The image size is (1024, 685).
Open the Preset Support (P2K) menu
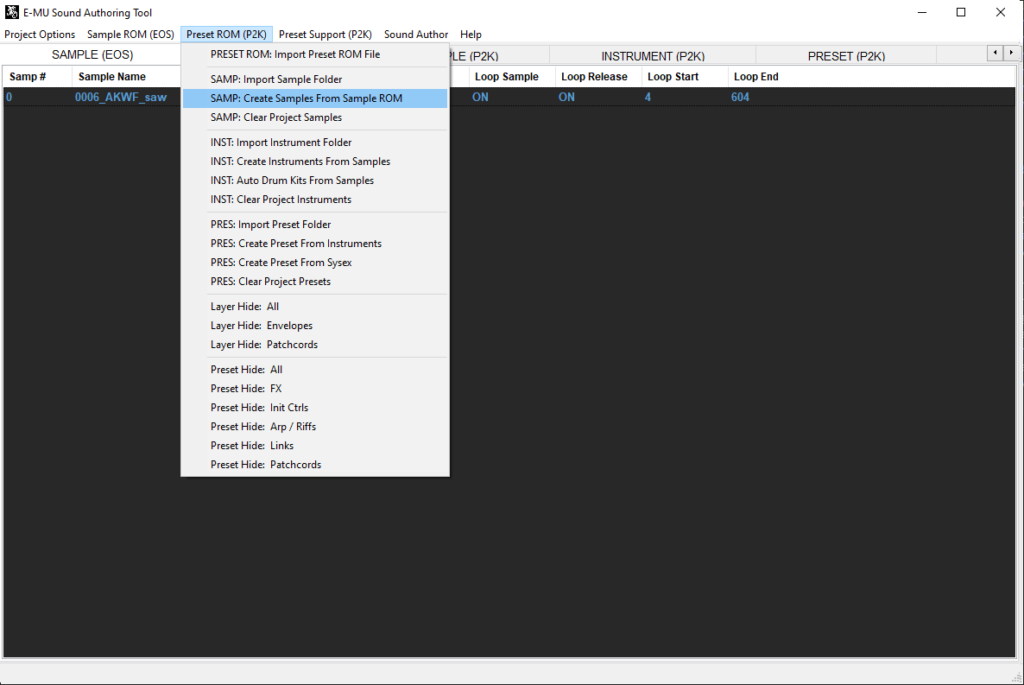[325, 35]
